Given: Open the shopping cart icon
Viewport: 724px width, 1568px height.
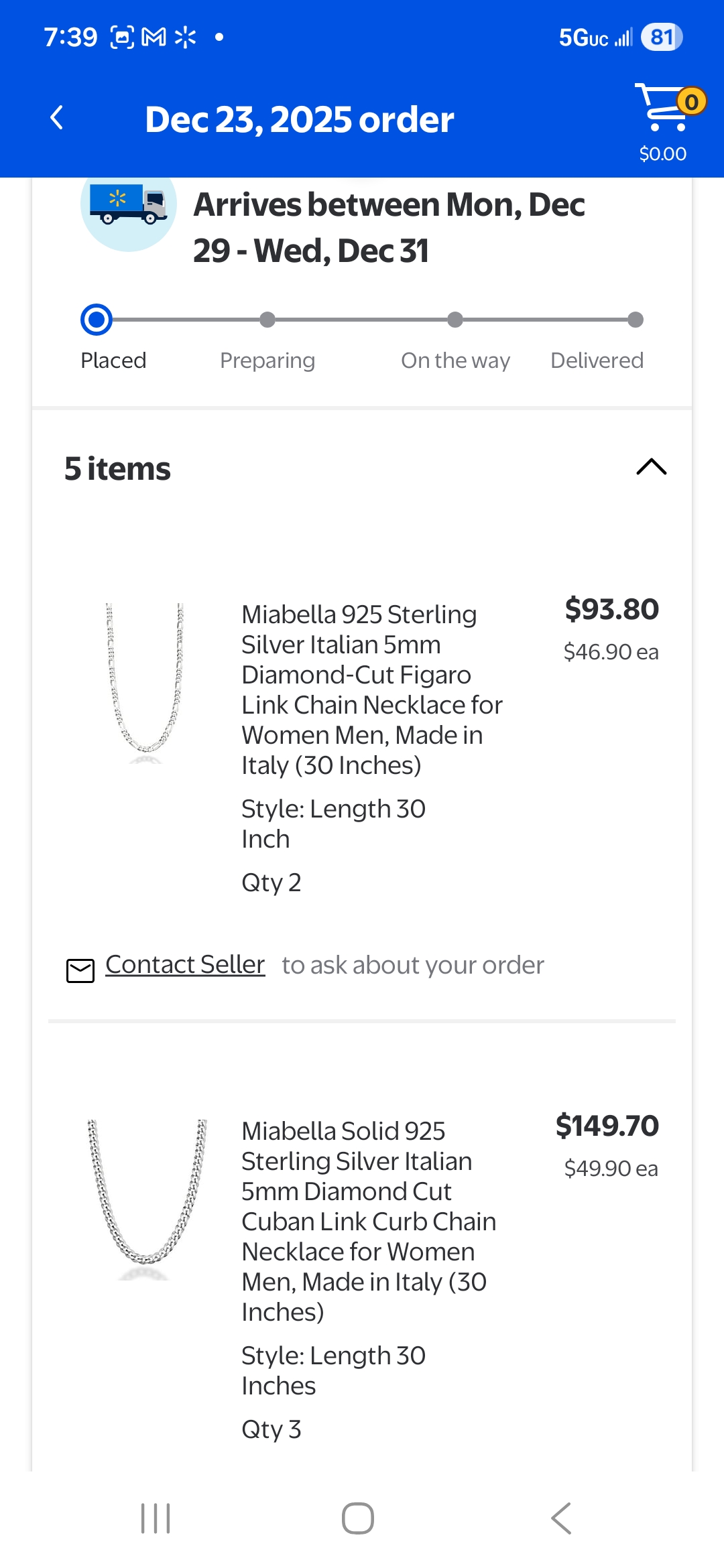Looking at the screenshot, I should click(662, 109).
